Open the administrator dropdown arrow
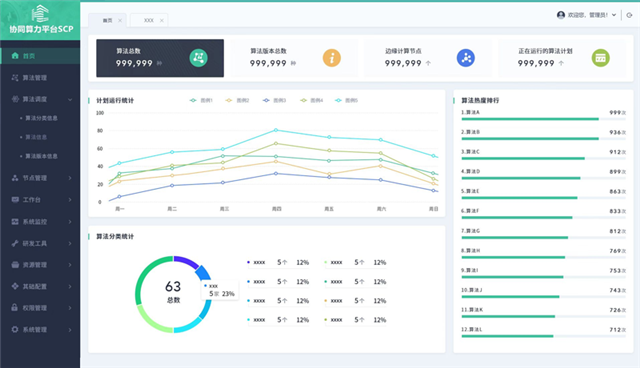This screenshot has width=640, height=368. 614,15
